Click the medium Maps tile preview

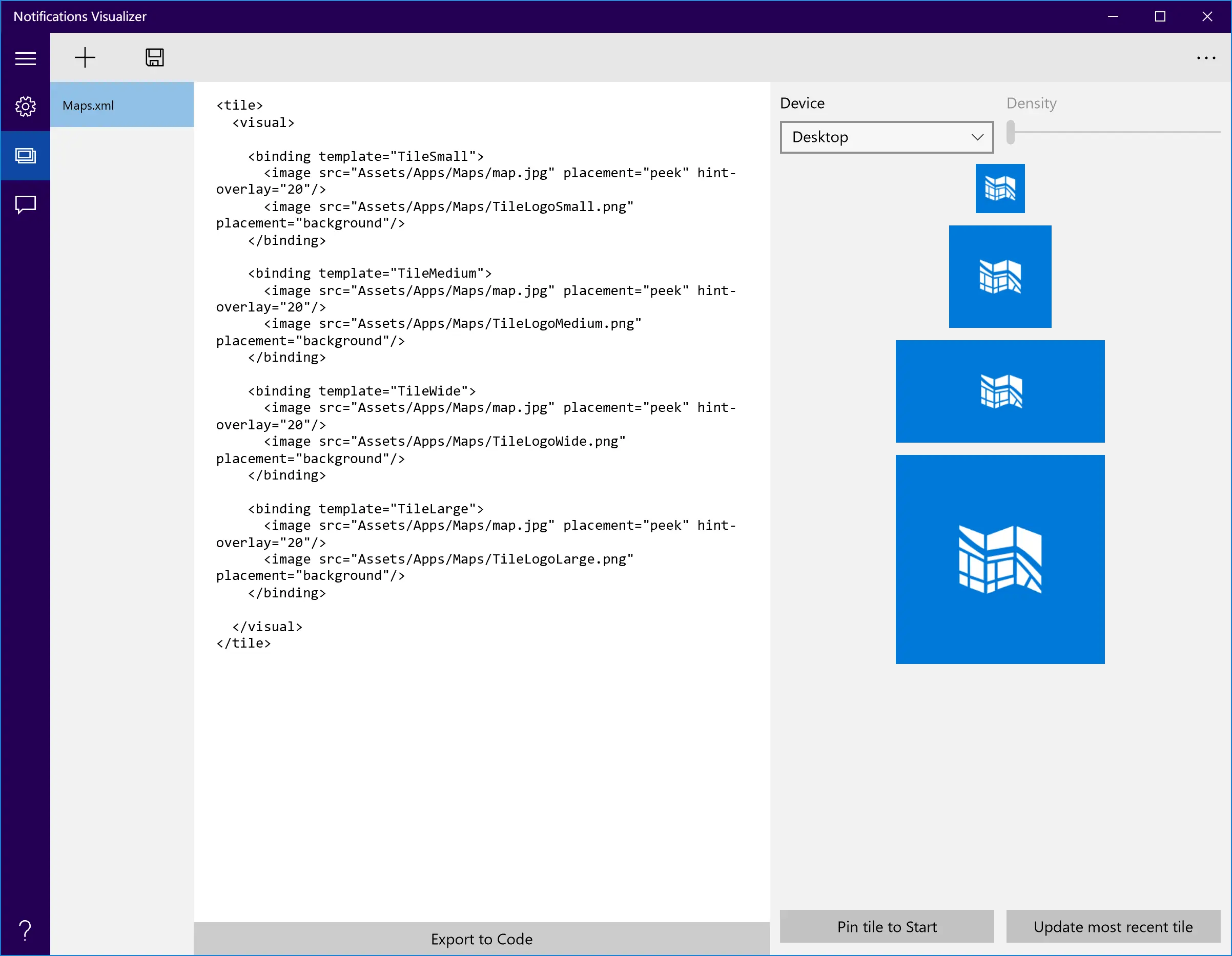coord(999,276)
